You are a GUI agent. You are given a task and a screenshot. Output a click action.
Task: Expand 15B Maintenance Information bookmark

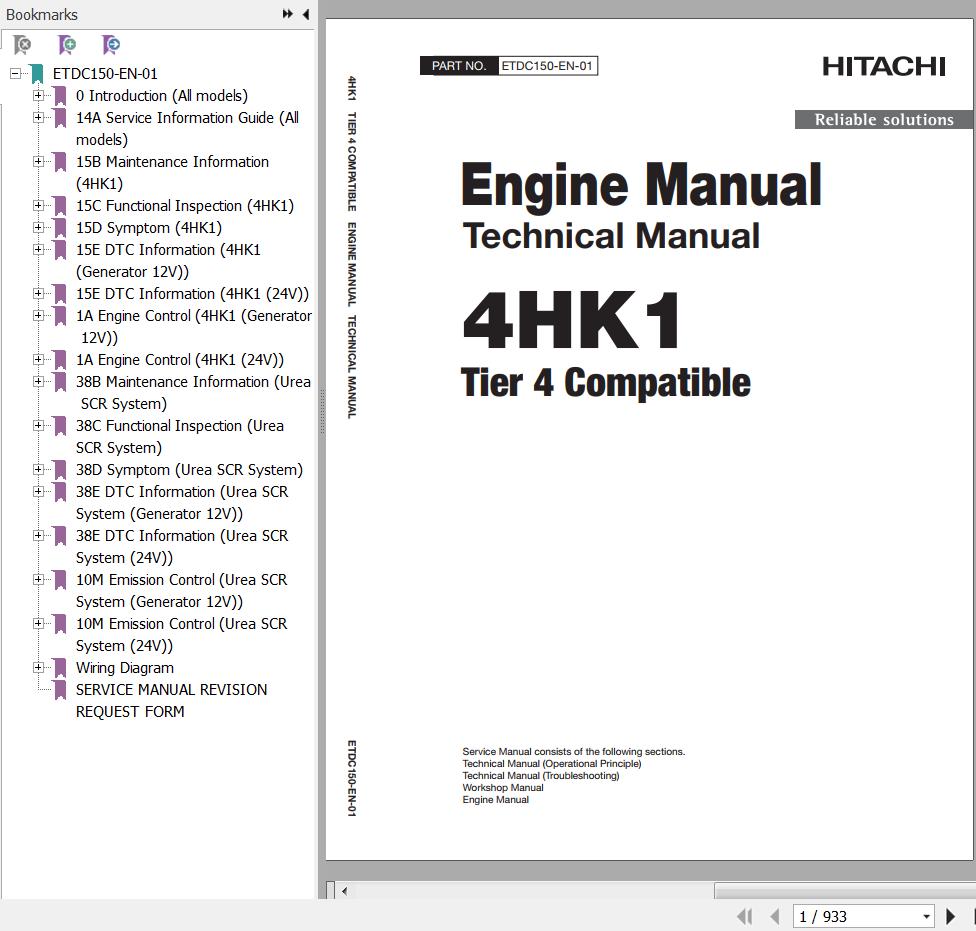coord(39,161)
